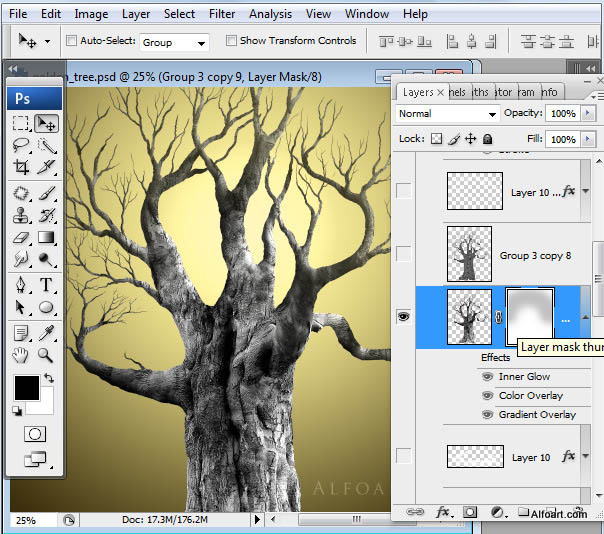604x534 pixels.
Task: Enable the Auto-Select checkbox
Action: tap(71, 41)
